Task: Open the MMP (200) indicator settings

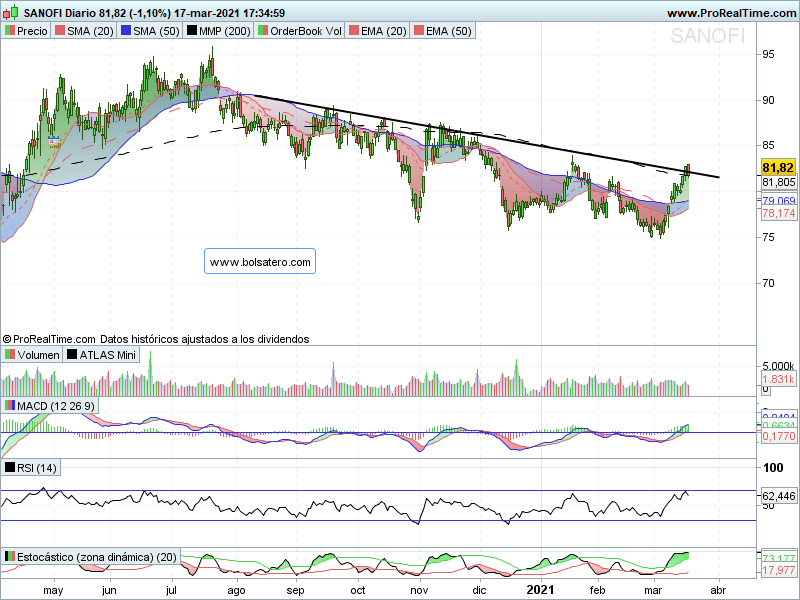Action: (218, 31)
